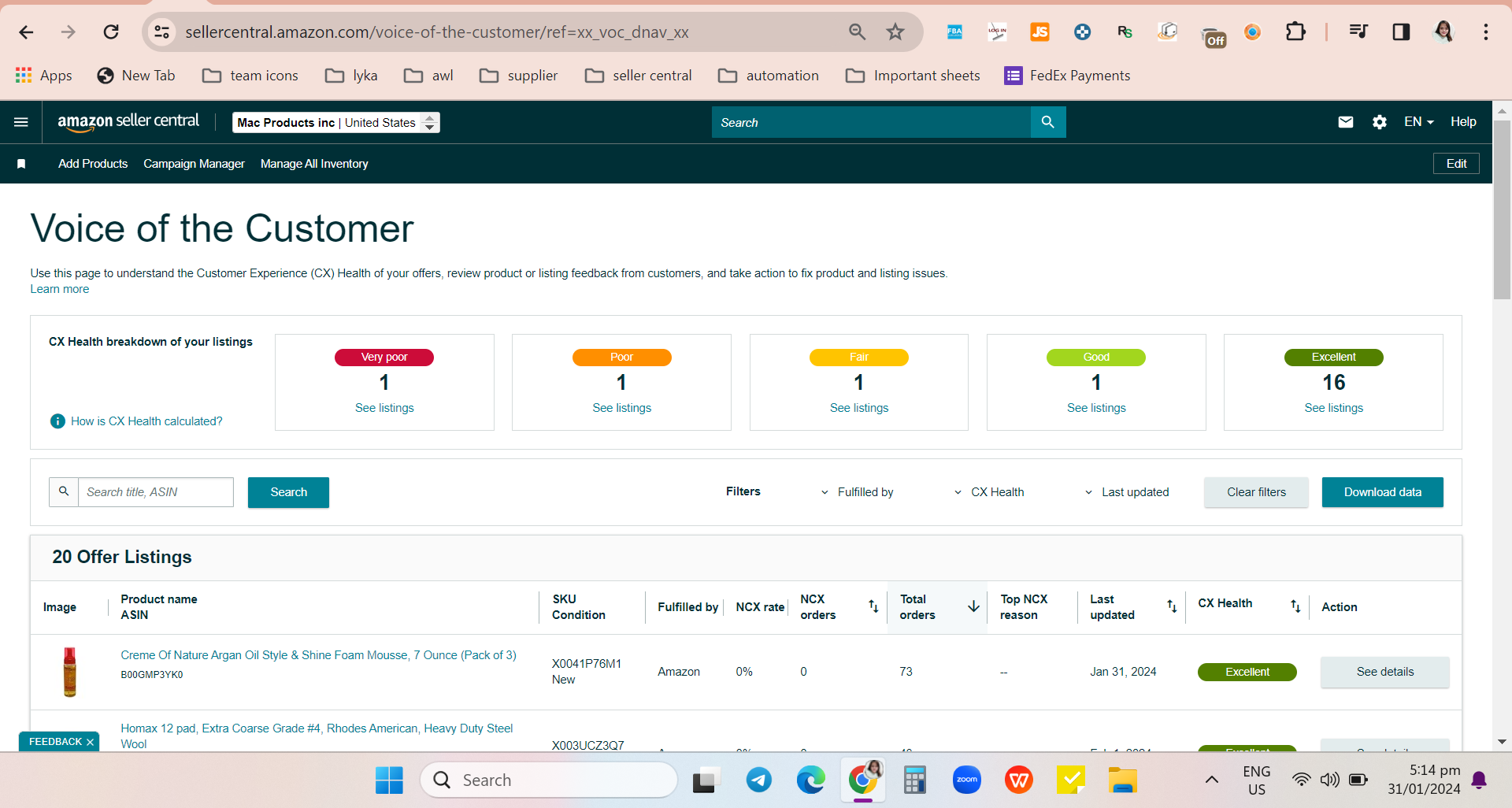Viewport: 1512px width, 808px height.
Task: Sort the table by Last updated column
Action: pos(1172,606)
